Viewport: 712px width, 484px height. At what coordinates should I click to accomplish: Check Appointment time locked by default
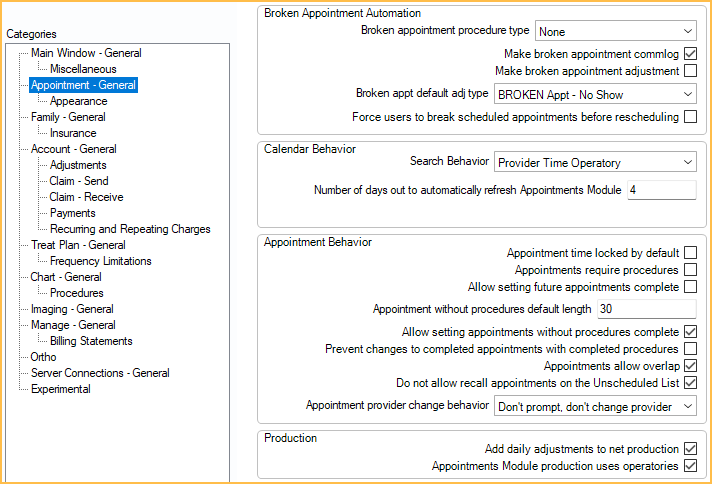[x=690, y=252]
